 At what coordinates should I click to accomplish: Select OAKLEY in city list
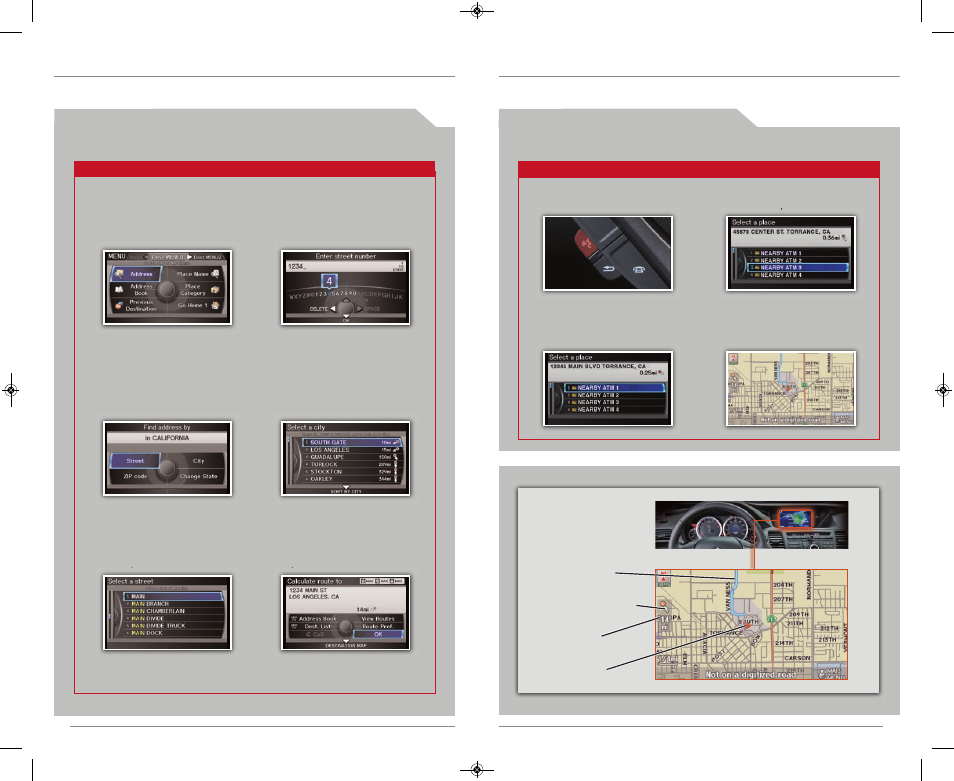pos(352,479)
